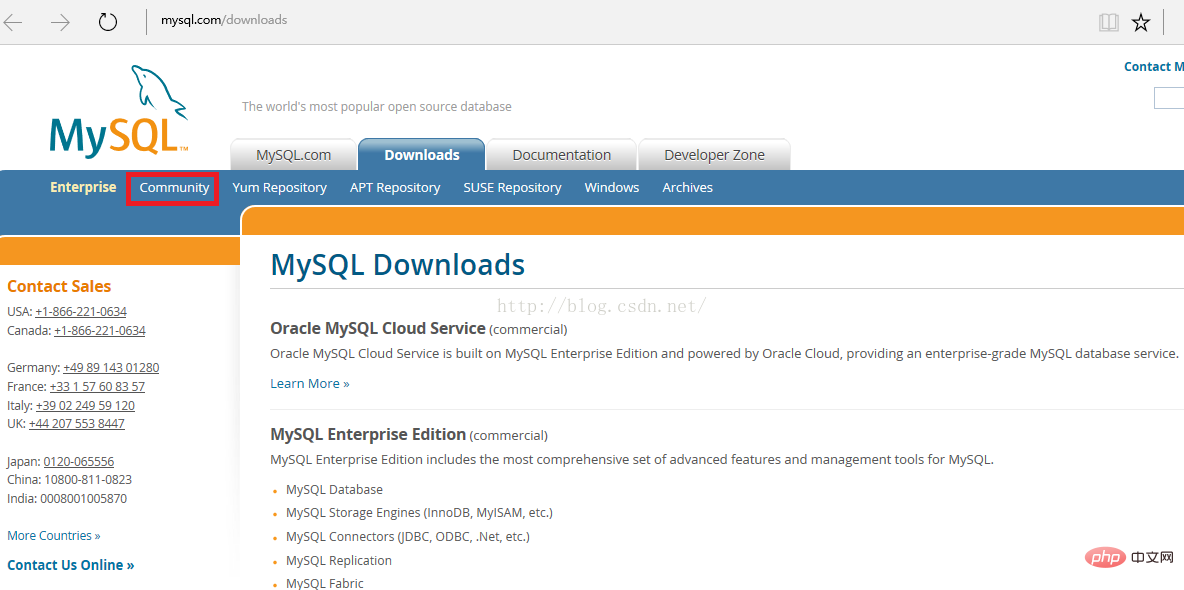Open reading view book icon
The image size is (1184, 590).
coord(1108,23)
